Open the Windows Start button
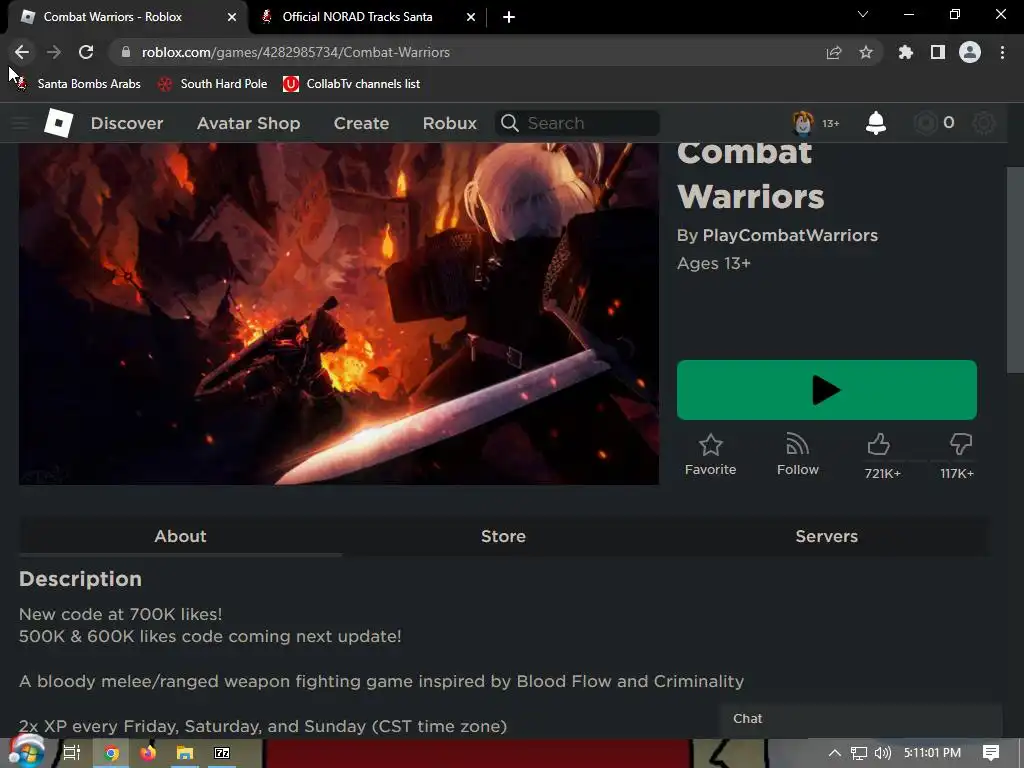 click(26, 753)
